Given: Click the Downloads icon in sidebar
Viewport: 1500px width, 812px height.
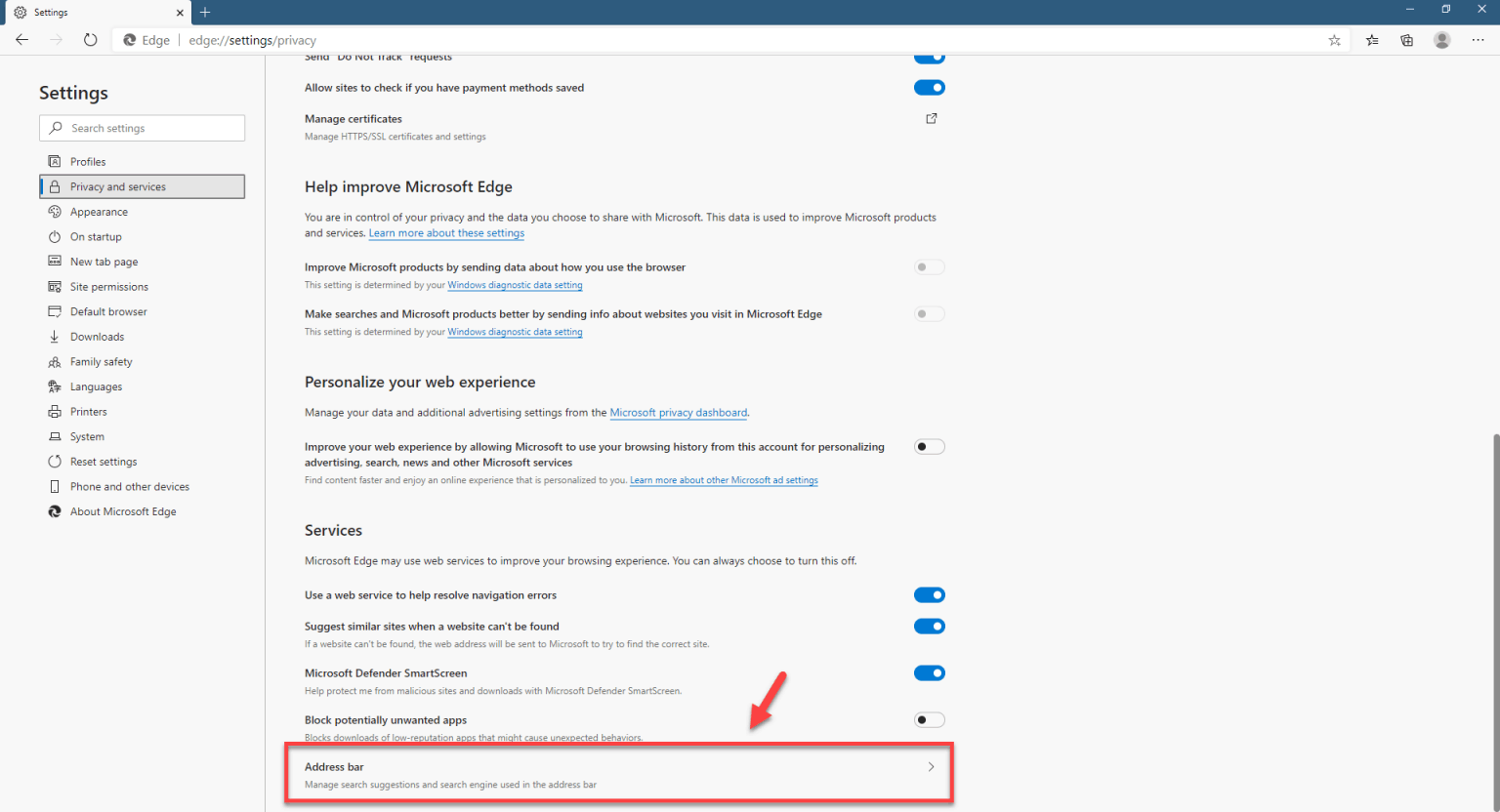Looking at the screenshot, I should [55, 336].
